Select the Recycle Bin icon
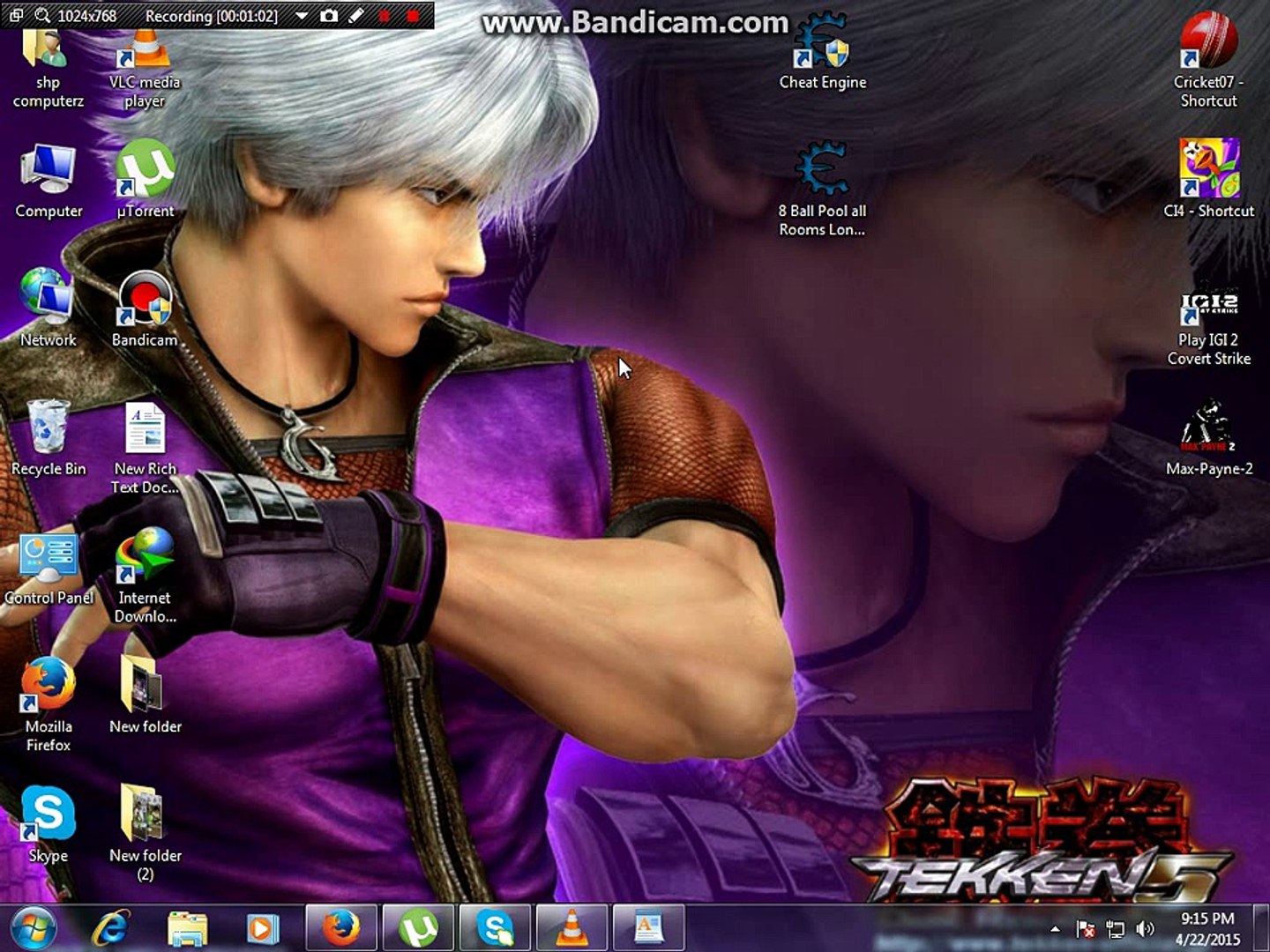1270x952 pixels. pyautogui.click(x=49, y=438)
